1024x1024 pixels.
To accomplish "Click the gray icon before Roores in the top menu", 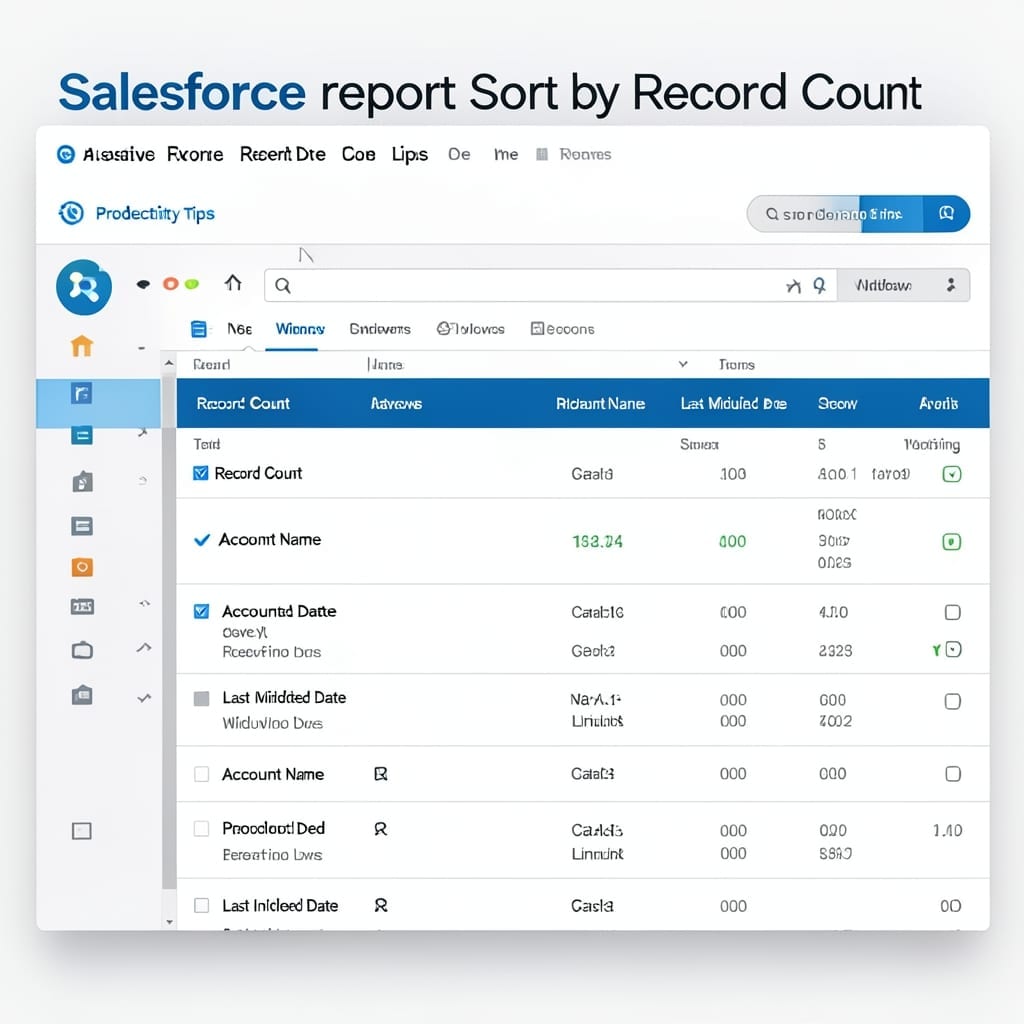I will click(541, 154).
